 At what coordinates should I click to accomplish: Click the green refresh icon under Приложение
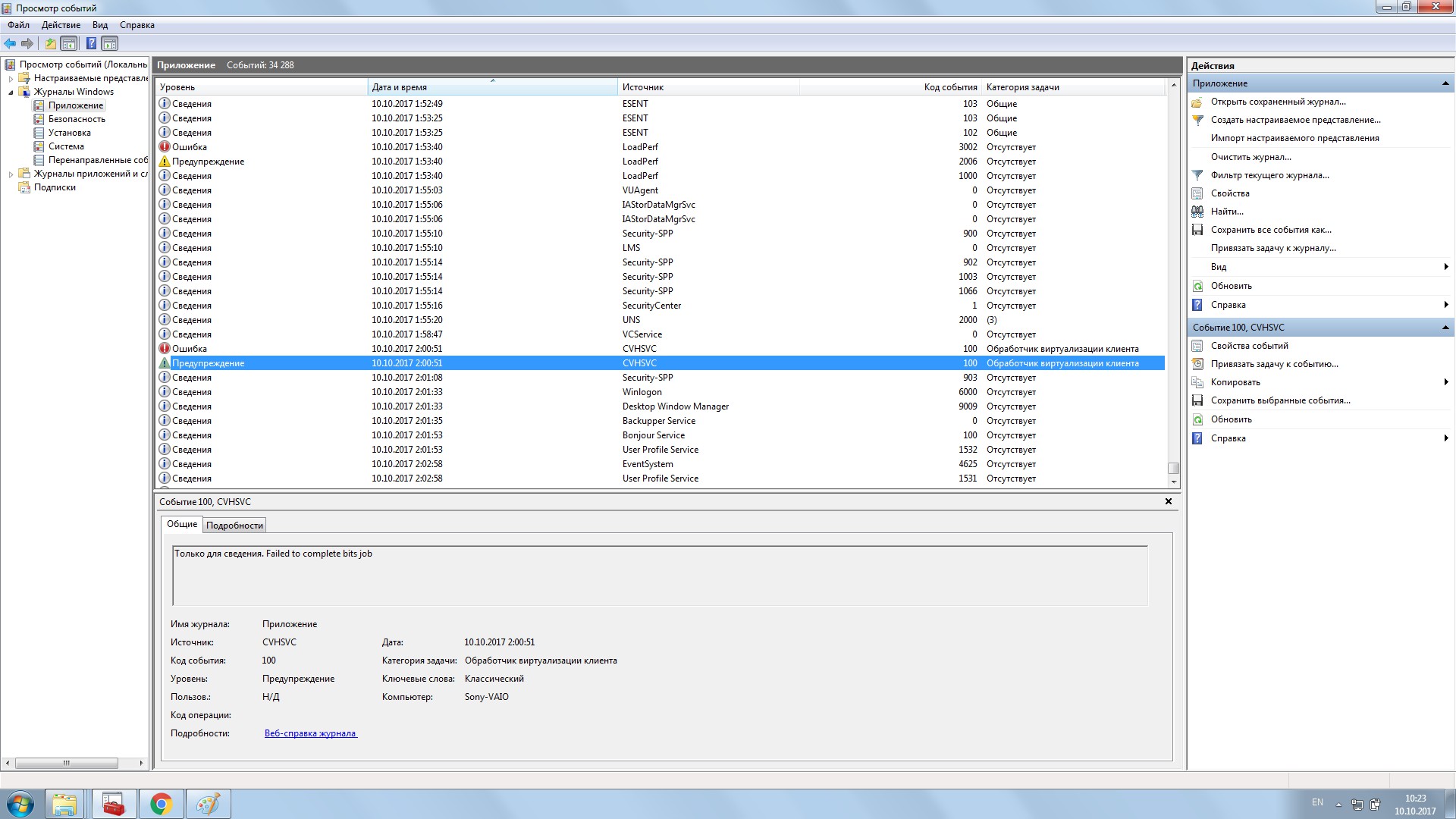[x=1197, y=286]
